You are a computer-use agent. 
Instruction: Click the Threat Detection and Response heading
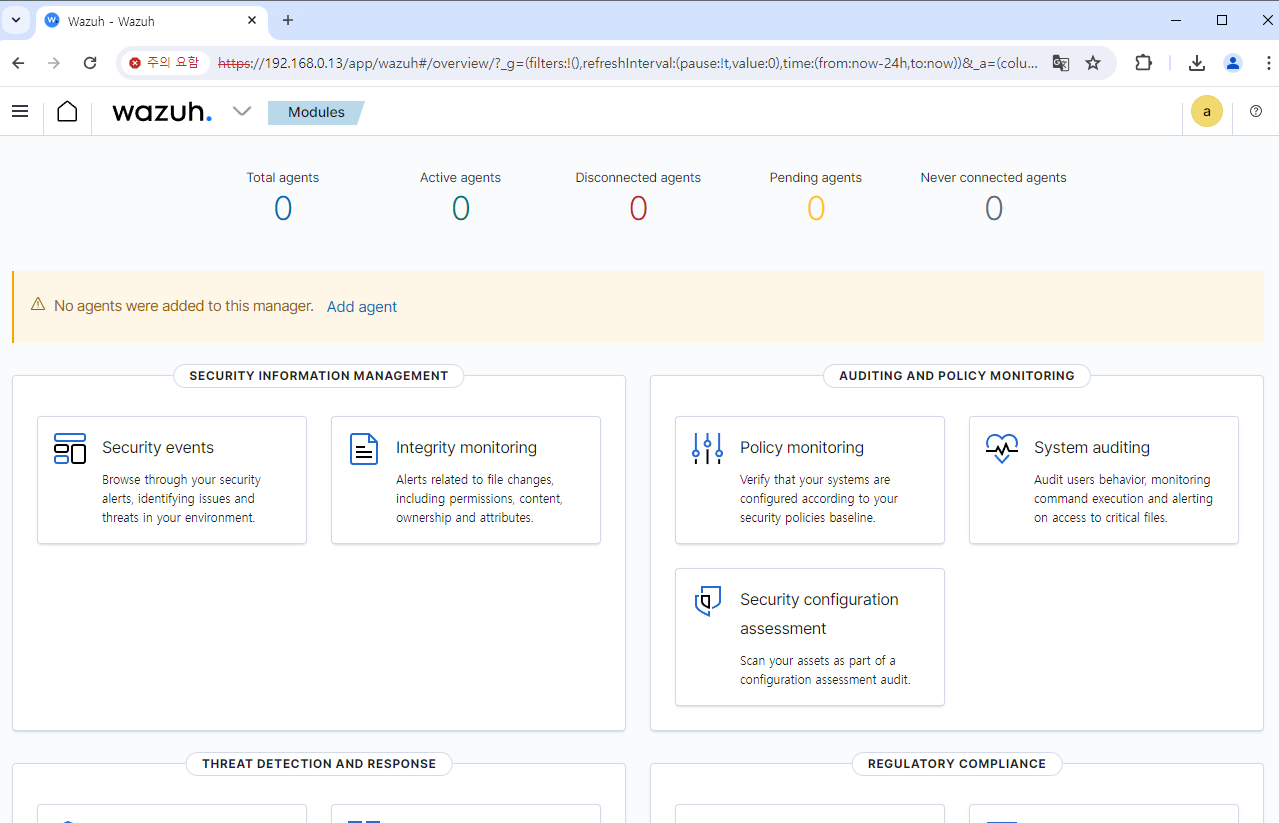coord(319,764)
